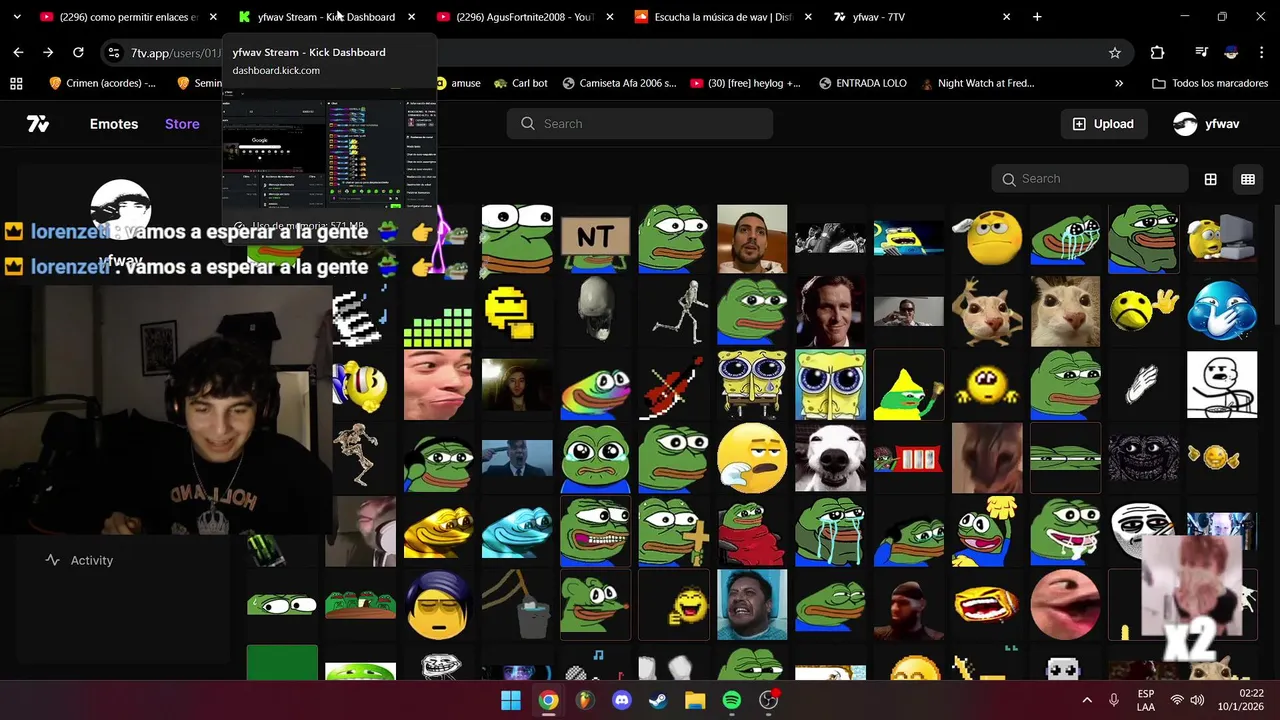Select the grey skull emote
Image resolution: width=1280 pixels, height=720 pixels.
595,312
